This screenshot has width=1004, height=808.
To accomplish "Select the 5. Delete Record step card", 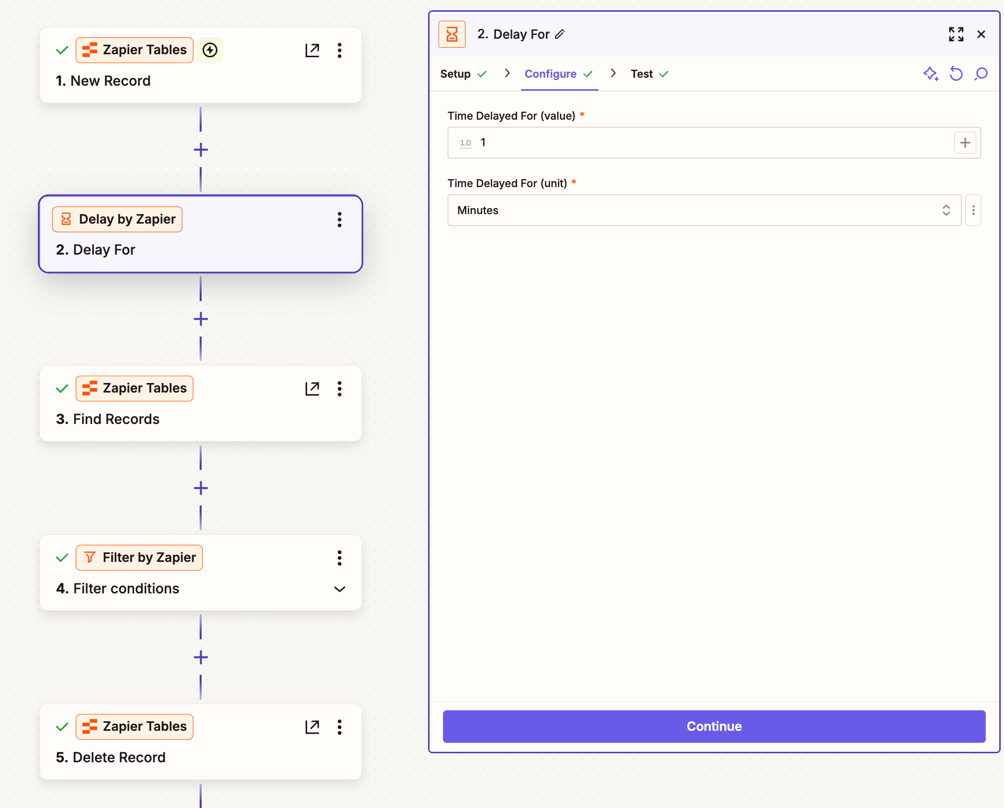I will pos(200,742).
